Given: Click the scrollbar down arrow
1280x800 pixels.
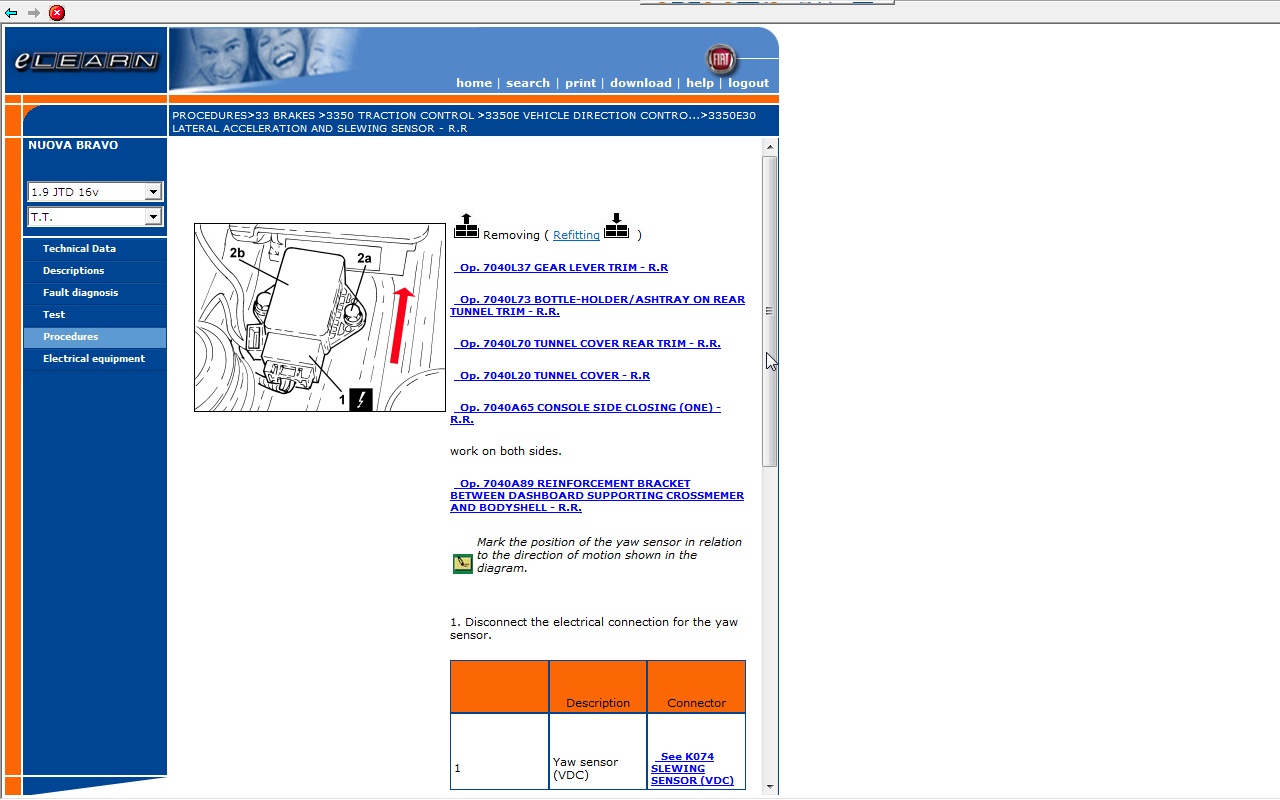Looking at the screenshot, I should (769, 787).
